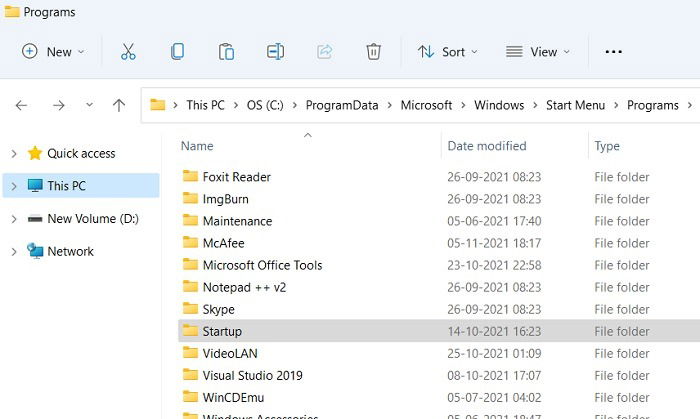
Task: Select Quick access label in navigation pane
Action: pyautogui.click(x=81, y=153)
